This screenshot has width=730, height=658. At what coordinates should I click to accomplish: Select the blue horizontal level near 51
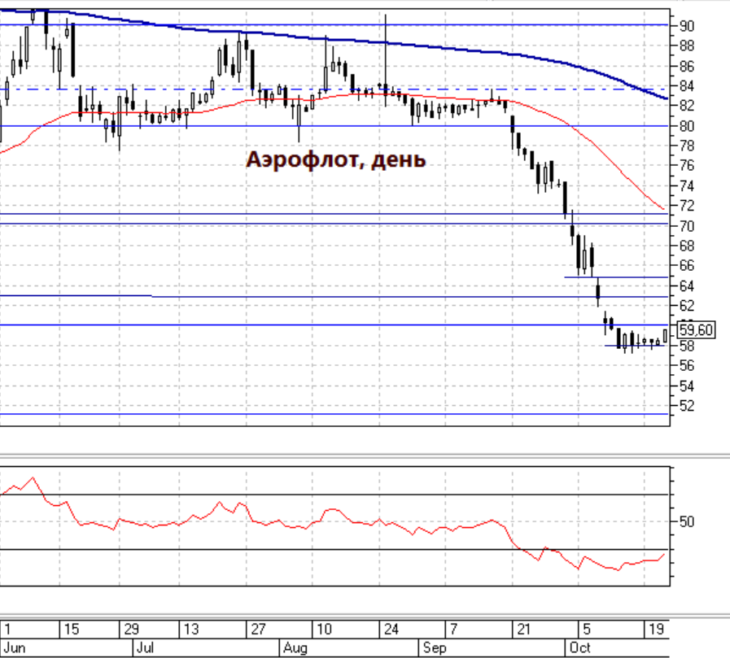tap(334, 414)
